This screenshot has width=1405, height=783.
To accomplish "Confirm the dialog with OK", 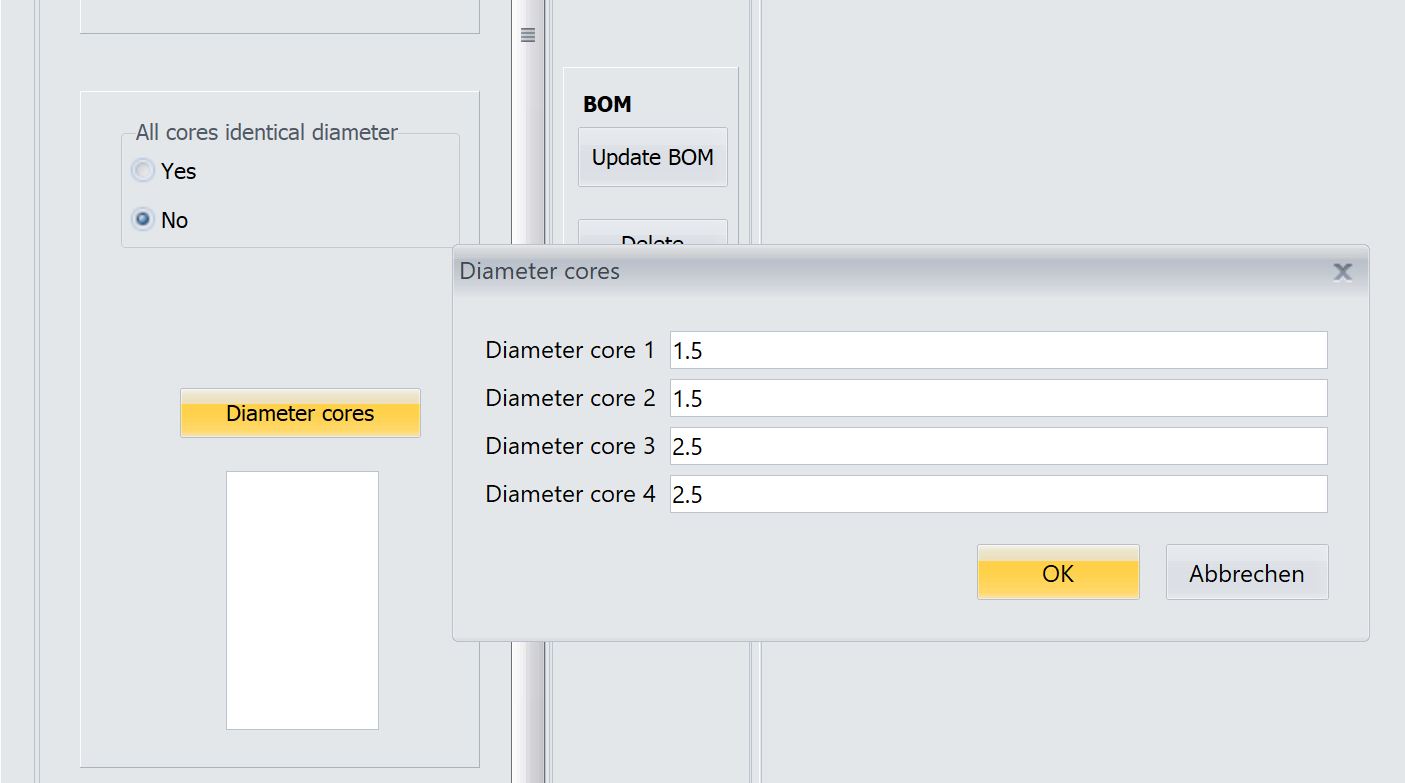I will point(1057,573).
